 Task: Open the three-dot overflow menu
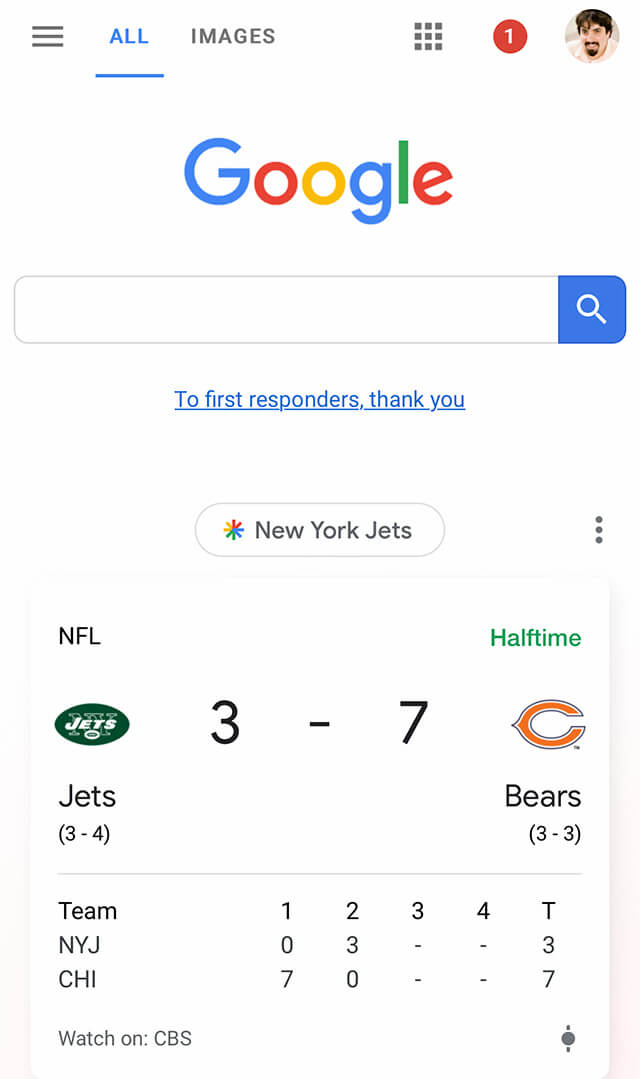(x=598, y=530)
